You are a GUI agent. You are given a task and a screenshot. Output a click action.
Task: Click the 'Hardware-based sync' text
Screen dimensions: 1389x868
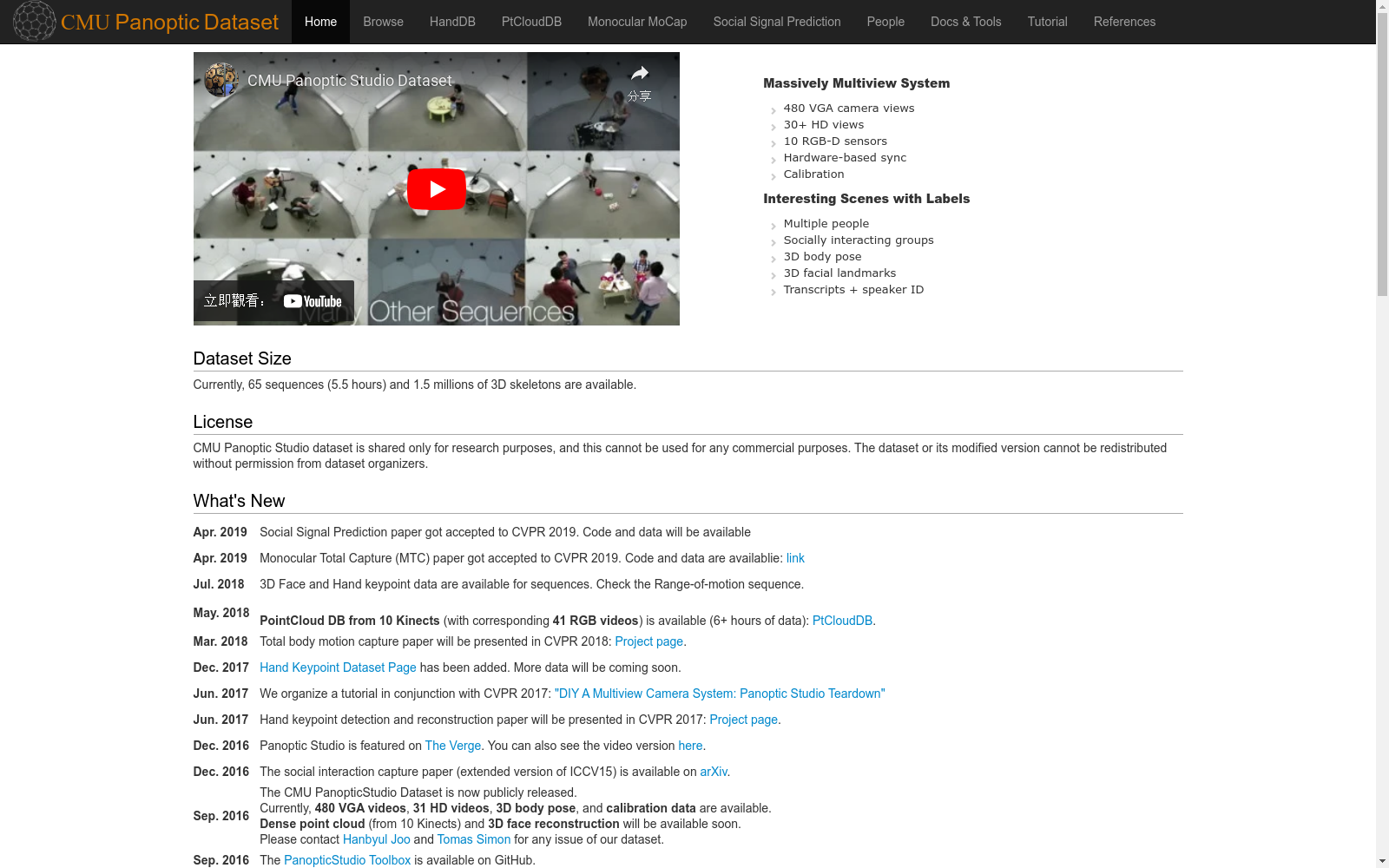(x=845, y=158)
